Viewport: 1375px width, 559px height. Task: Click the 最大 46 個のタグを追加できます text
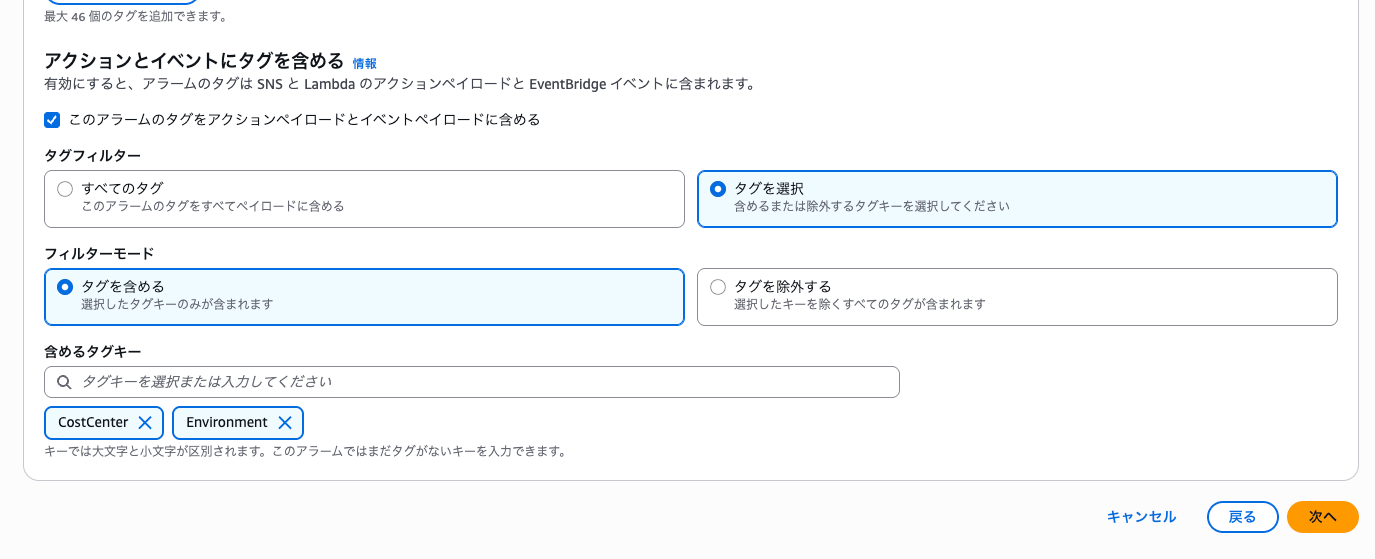(136, 16)
